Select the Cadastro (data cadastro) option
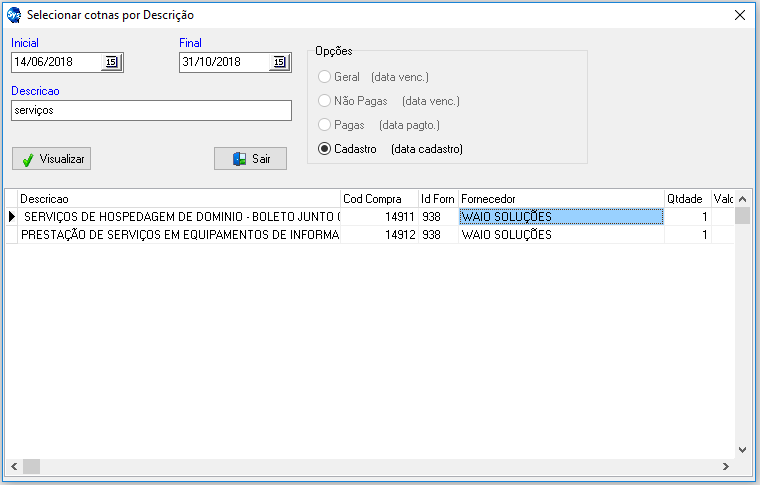The width and height of the screenshot is (760, 485). tap(324, 149)
